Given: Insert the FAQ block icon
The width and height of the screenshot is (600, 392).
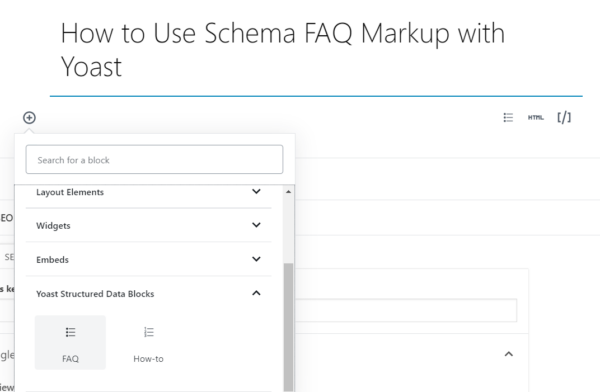Looking at the screenshot, I should click(x=70, y=332).
